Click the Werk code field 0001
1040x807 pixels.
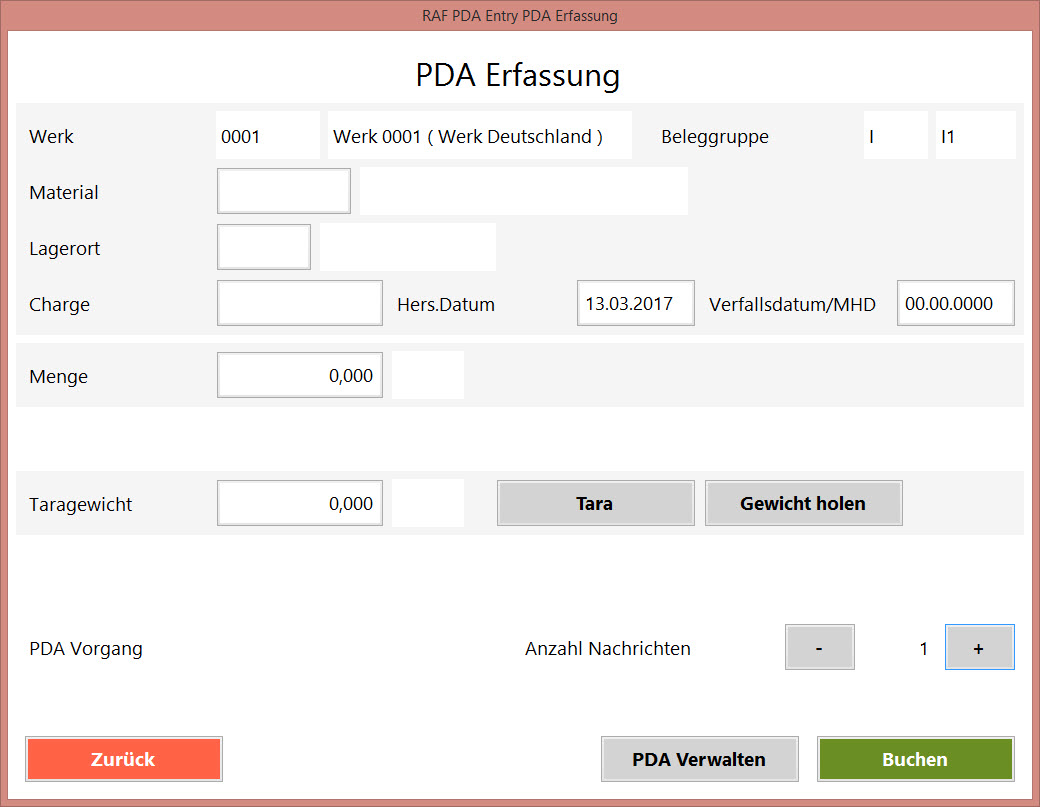click(268, 135)
